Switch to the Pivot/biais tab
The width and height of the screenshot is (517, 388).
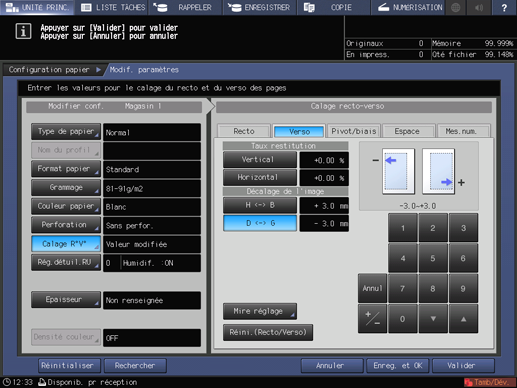(x=354, y=131)
